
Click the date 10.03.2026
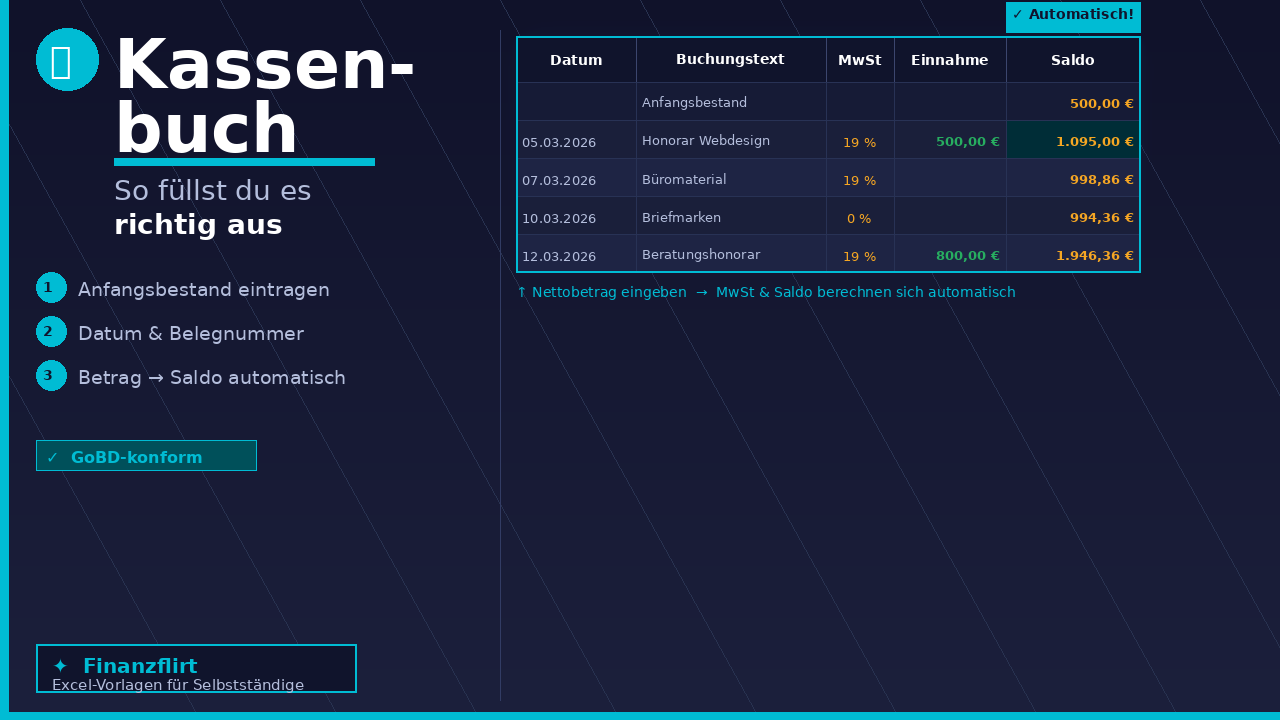[559, 219]
